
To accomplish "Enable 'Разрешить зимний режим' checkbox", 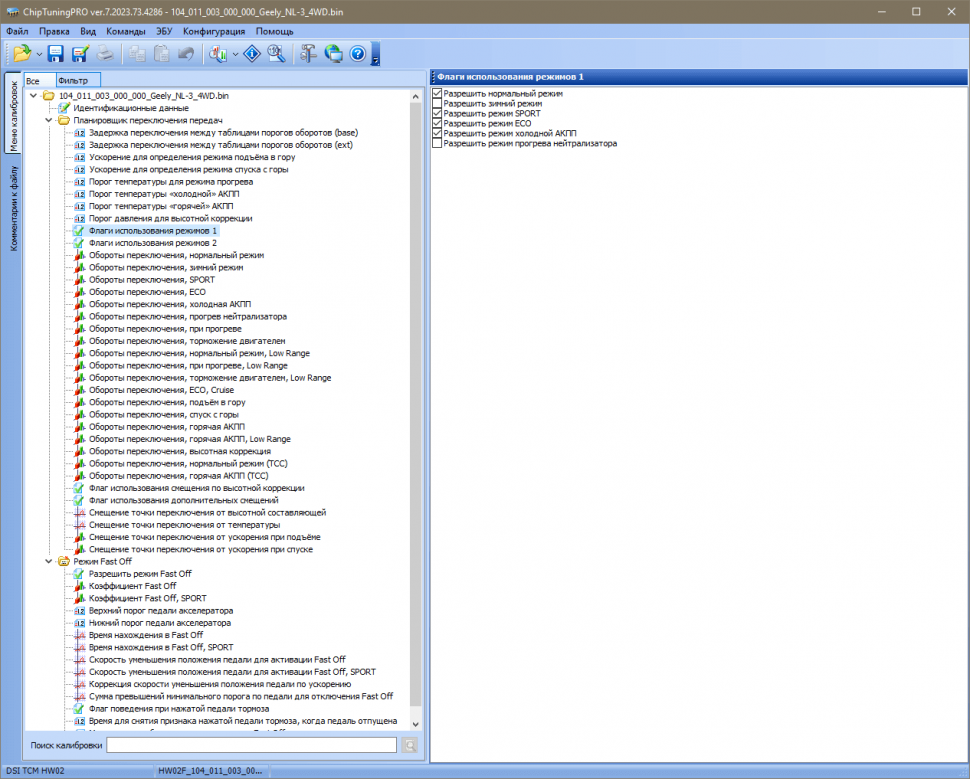I will point(437,103).
